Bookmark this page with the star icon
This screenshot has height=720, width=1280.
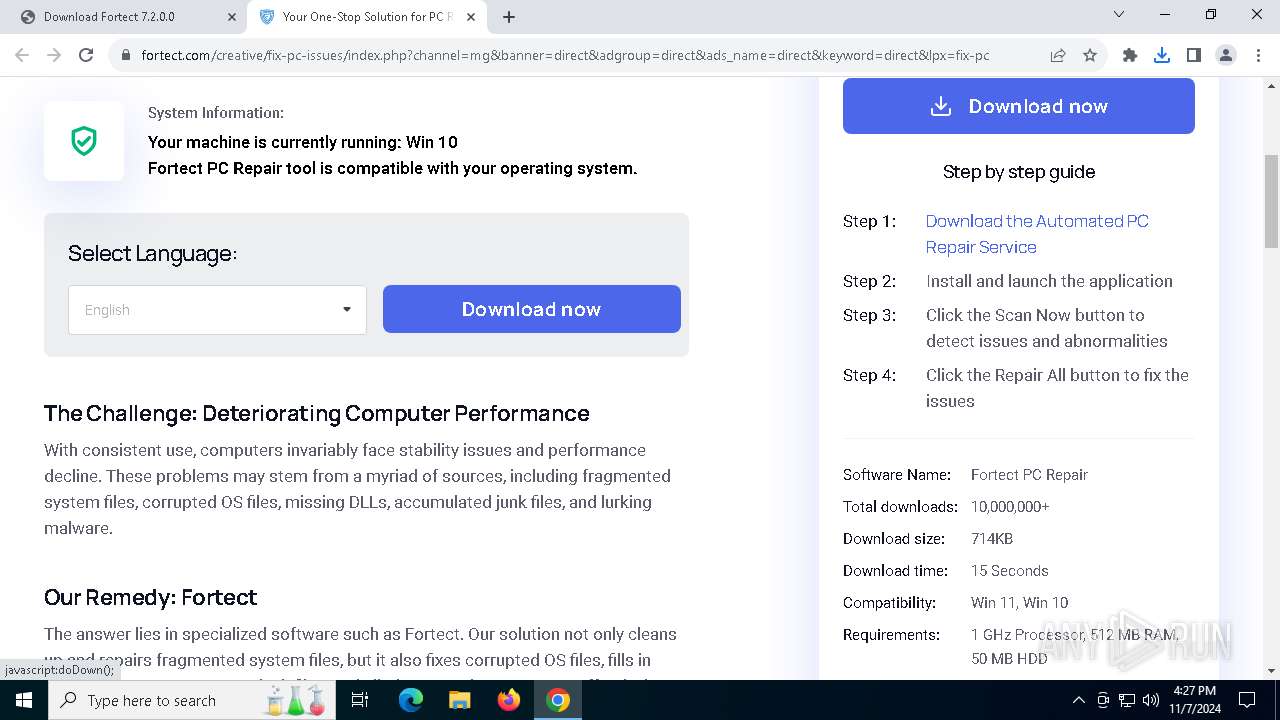click(1090, 56)
